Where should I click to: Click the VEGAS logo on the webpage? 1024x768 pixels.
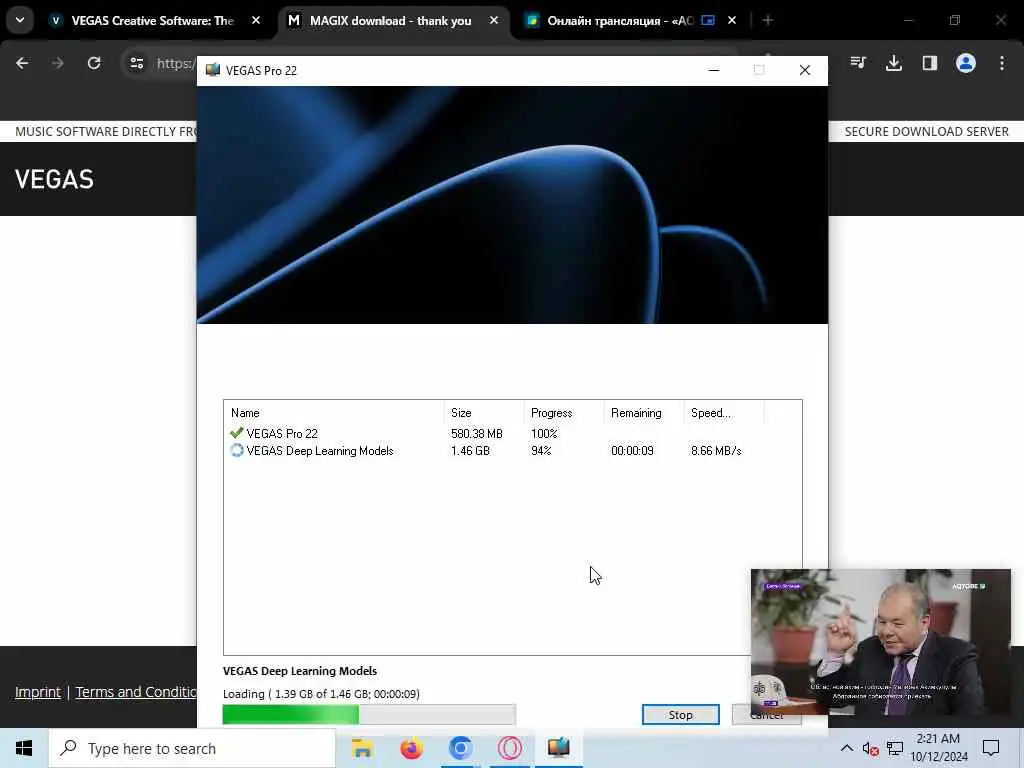(x=54, y=179)
